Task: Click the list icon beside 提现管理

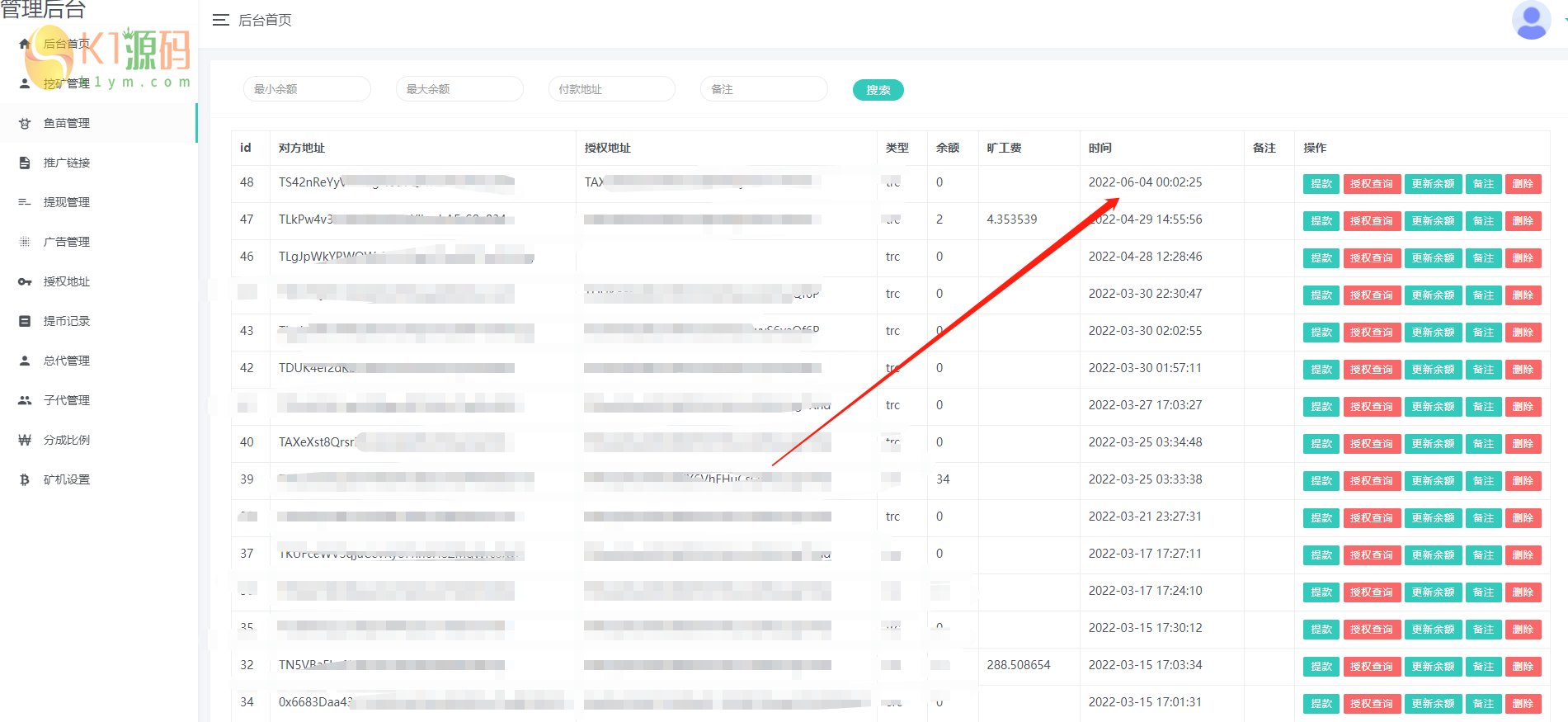Action: (x=25, y=202)
